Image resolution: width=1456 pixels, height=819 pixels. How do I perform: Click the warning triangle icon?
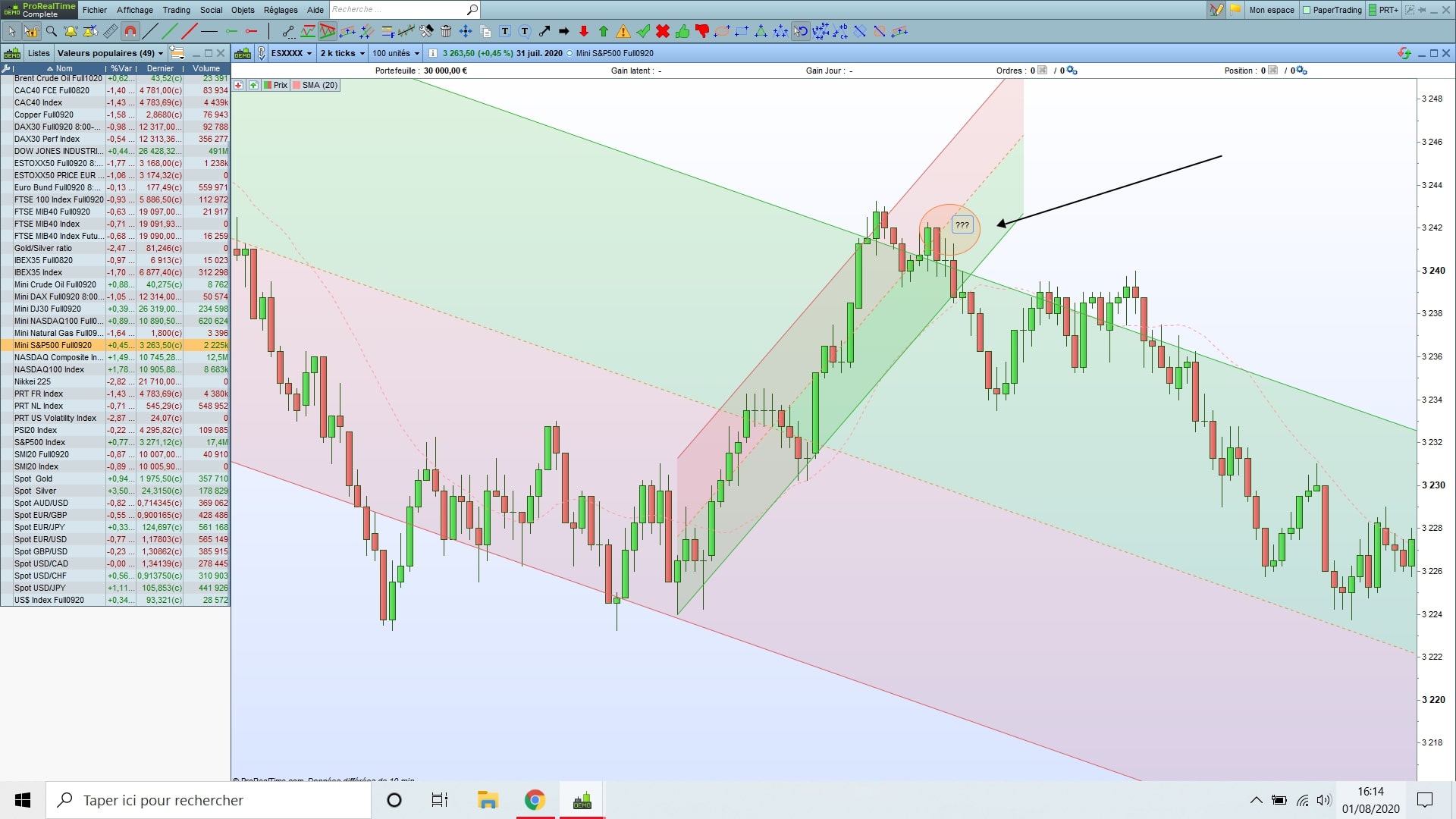point(623,31)
